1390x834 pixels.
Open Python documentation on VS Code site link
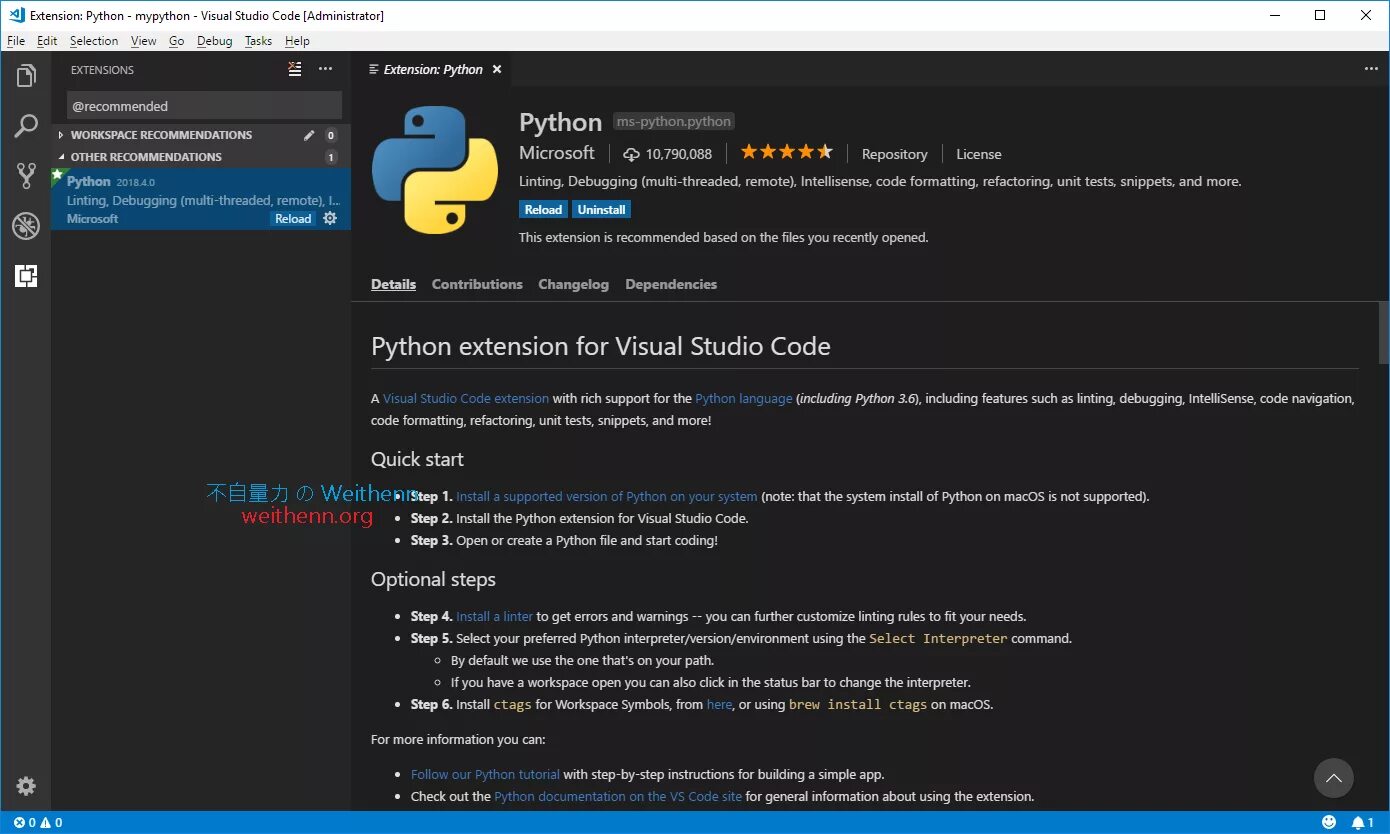click(618, 796)
